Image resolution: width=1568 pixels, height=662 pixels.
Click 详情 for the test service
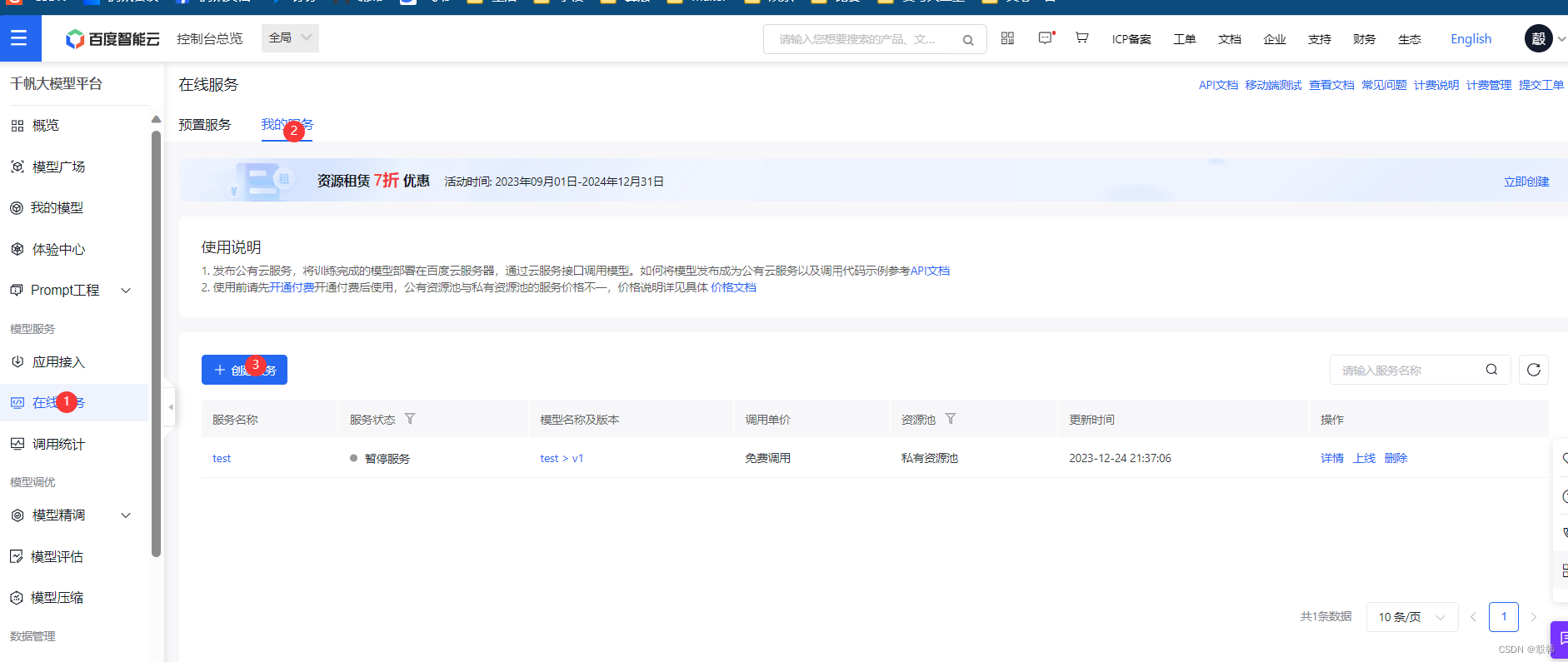(x=1332, y=459)
